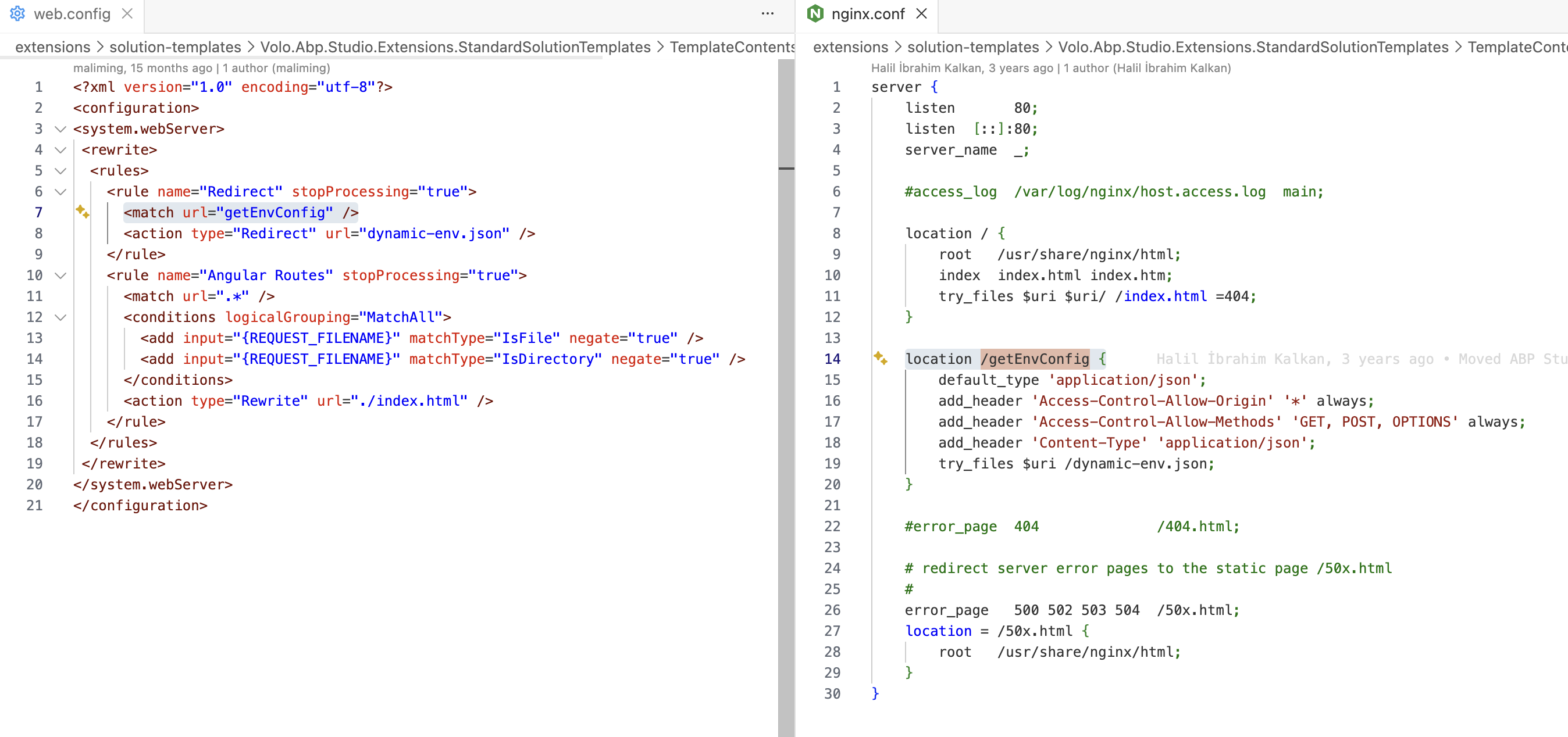Click solution-templates breadcrumb in left editor
Screen dimensions: 1568x737
coord(175,47)
